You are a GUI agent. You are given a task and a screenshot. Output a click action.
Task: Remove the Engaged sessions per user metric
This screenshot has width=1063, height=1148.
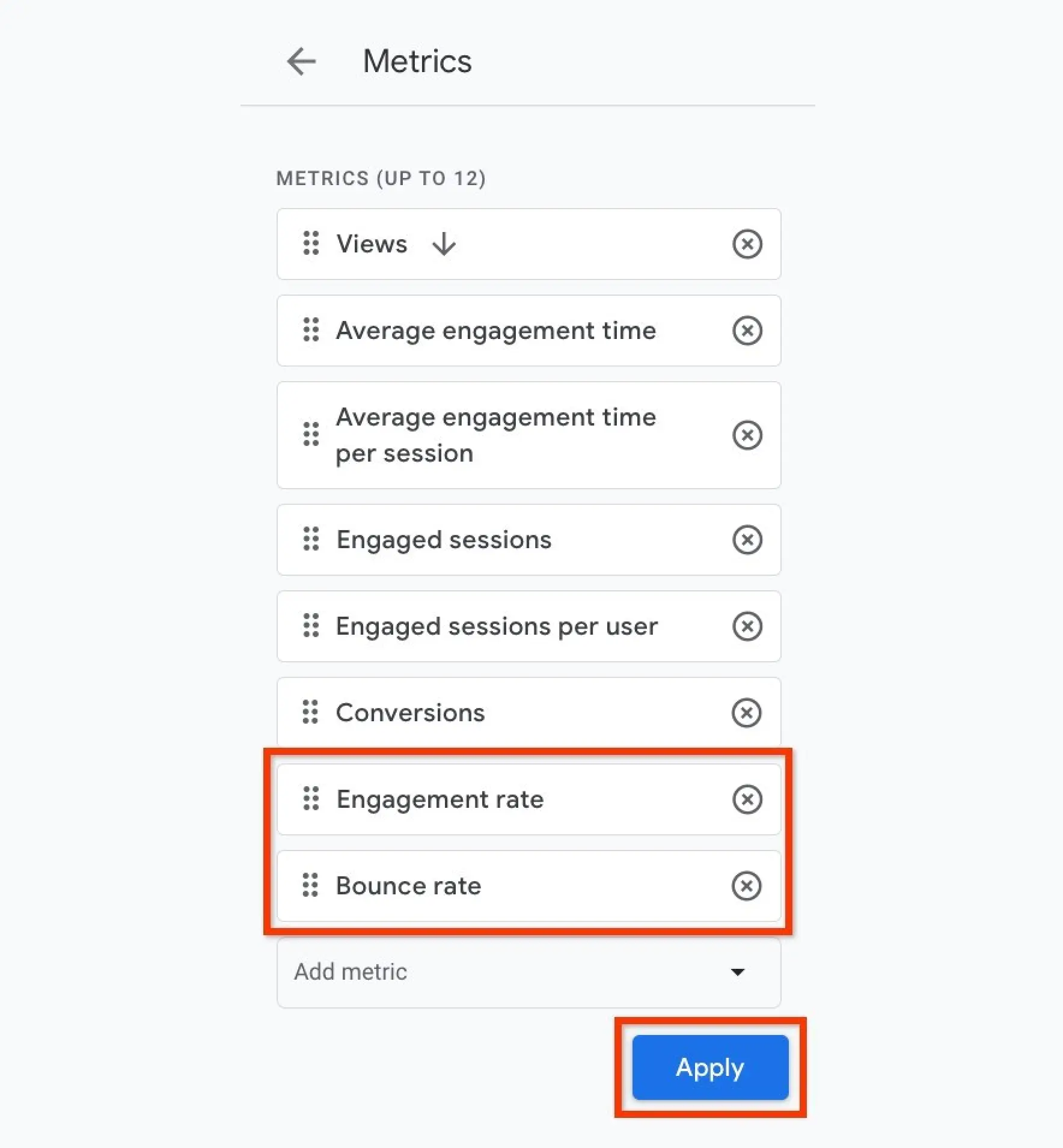coord(747,626)
